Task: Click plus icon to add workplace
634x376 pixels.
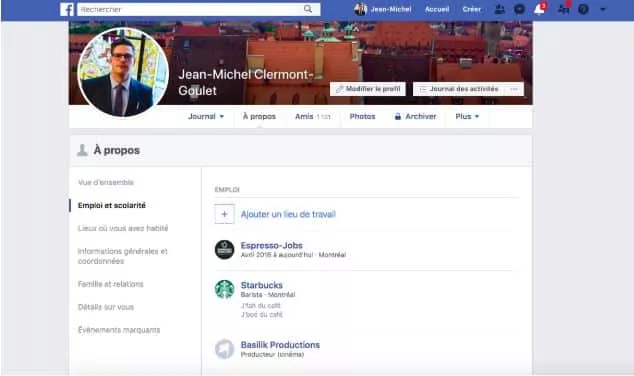Action: [x=224, y=214]
